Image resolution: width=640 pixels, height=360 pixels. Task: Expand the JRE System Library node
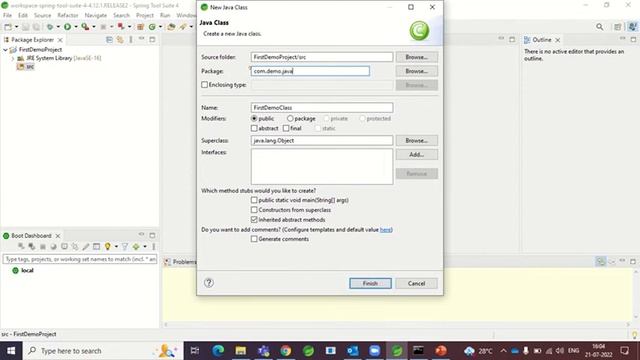pos(13,58)
